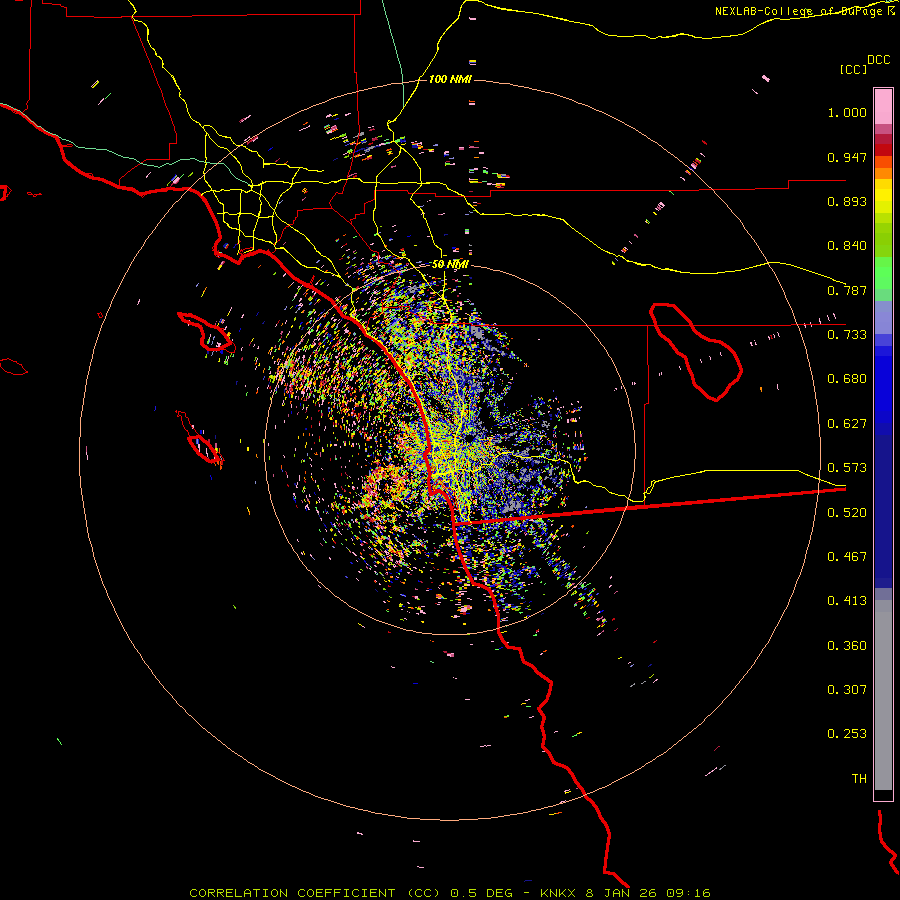Pick the light pink color bar segment
This screenshot has height=900, width=900.
point(883,106)
